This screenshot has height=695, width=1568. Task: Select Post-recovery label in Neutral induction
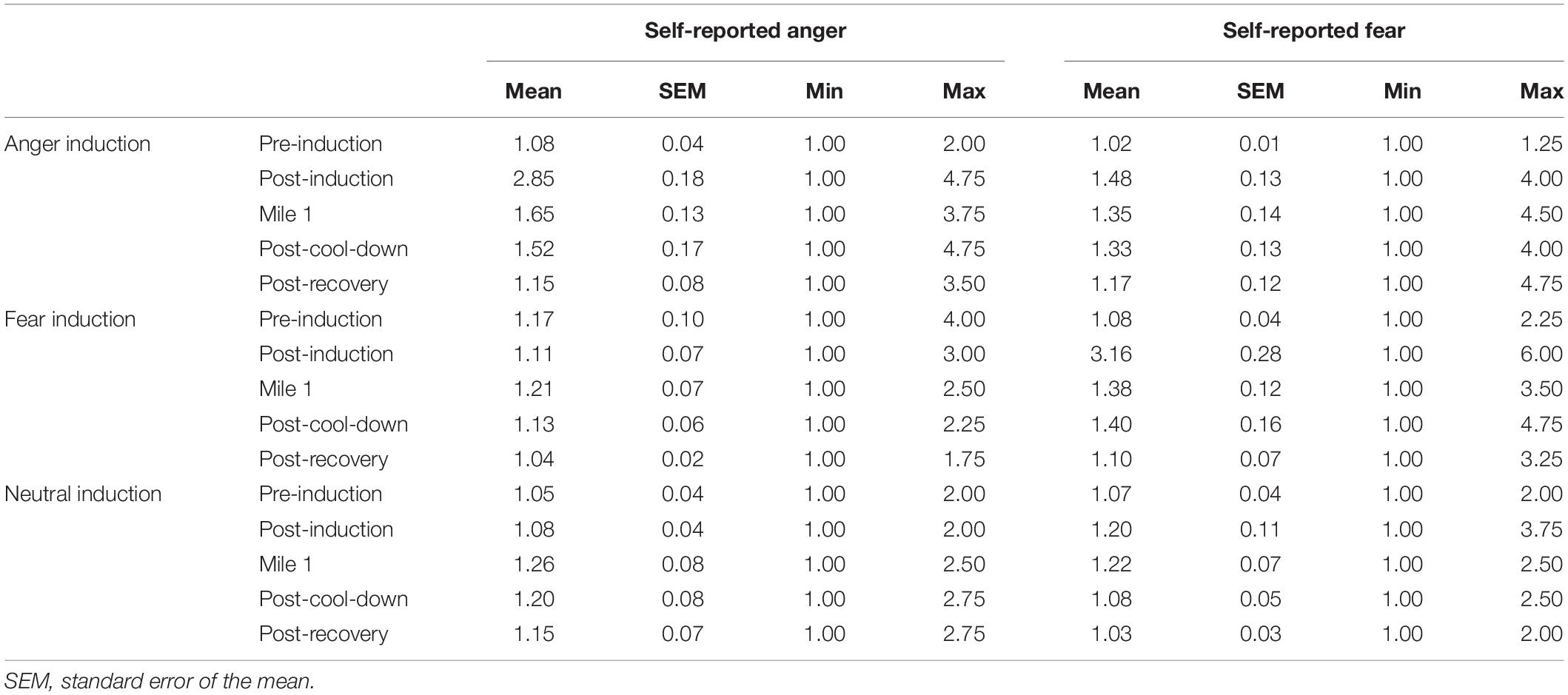click(324, 634)
